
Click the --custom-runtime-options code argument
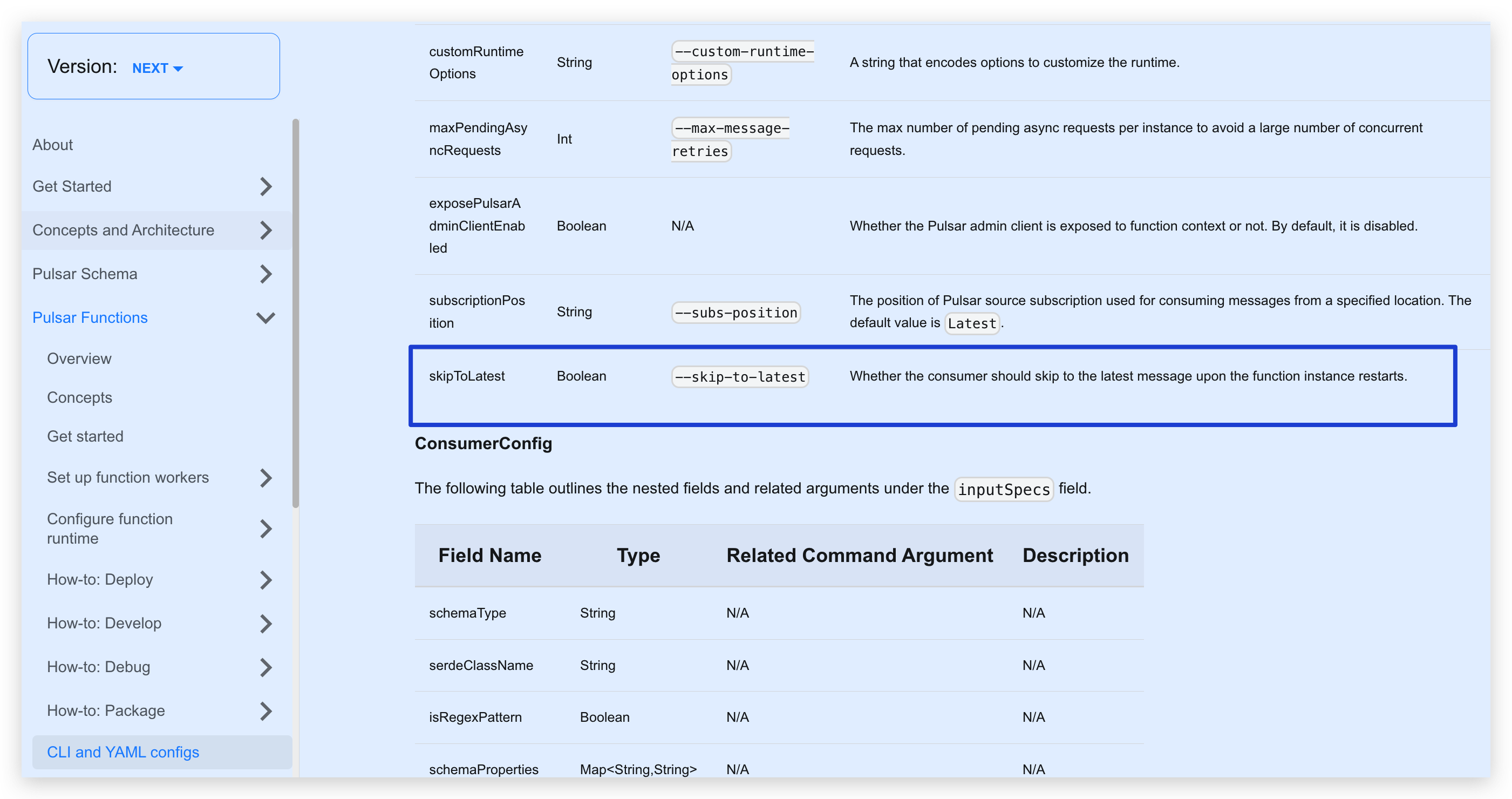click(x=743, y=63)
